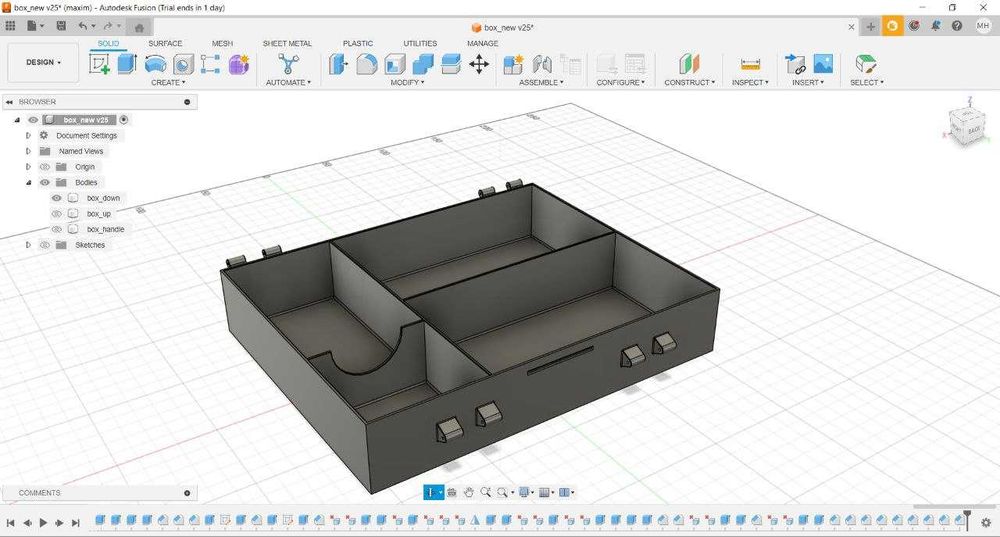The height and width of the screenshot is (537, 1000).
Task: Select the Move/Copy arrows tool
Action: tap(479, 64)
